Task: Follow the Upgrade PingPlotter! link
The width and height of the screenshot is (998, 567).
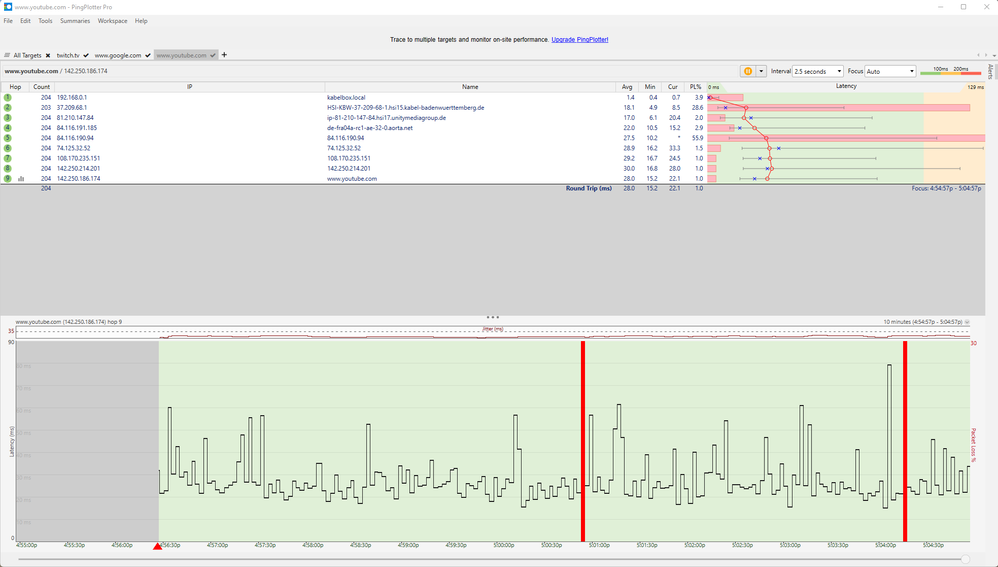Action: (x=580, y=39)
